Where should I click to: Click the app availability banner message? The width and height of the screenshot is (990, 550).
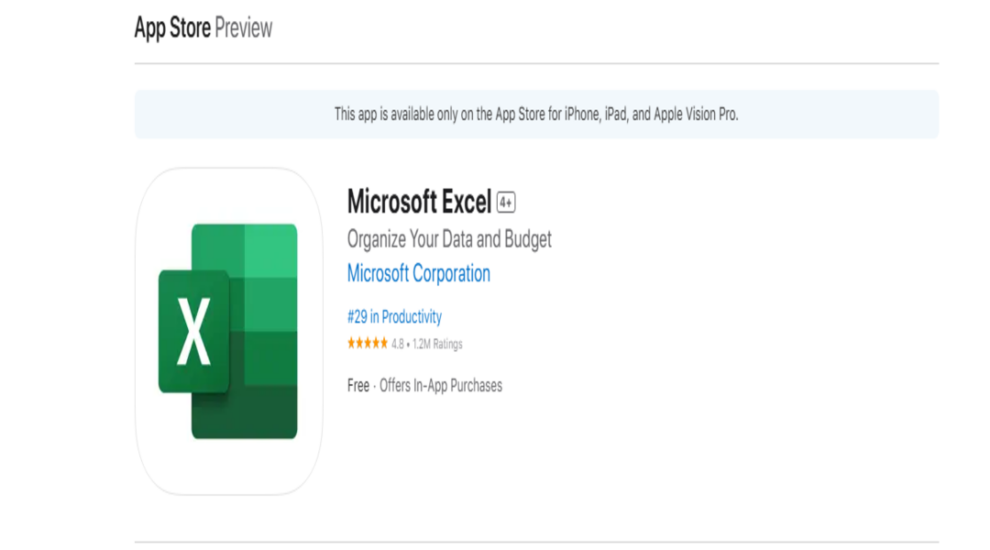tap(536, 114)
